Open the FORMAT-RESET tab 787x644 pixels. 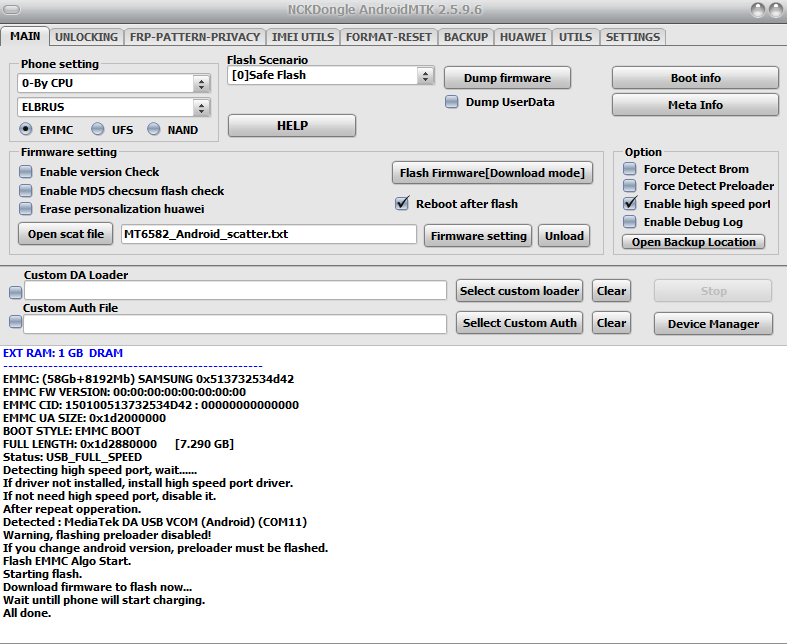pyautogui.click(x=388, y=37)
